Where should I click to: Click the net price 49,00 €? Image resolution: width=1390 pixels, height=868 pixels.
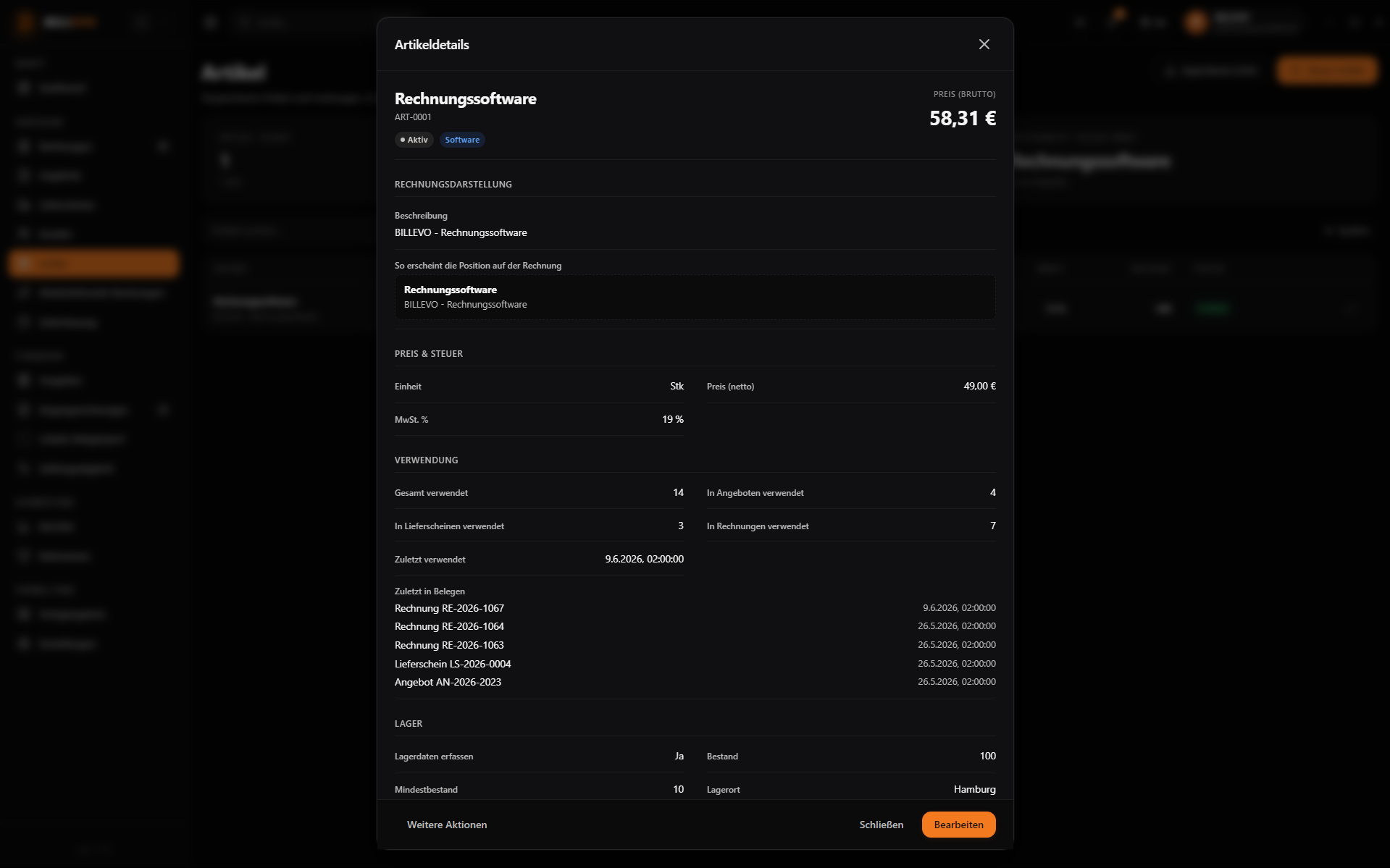click(979, 386)
